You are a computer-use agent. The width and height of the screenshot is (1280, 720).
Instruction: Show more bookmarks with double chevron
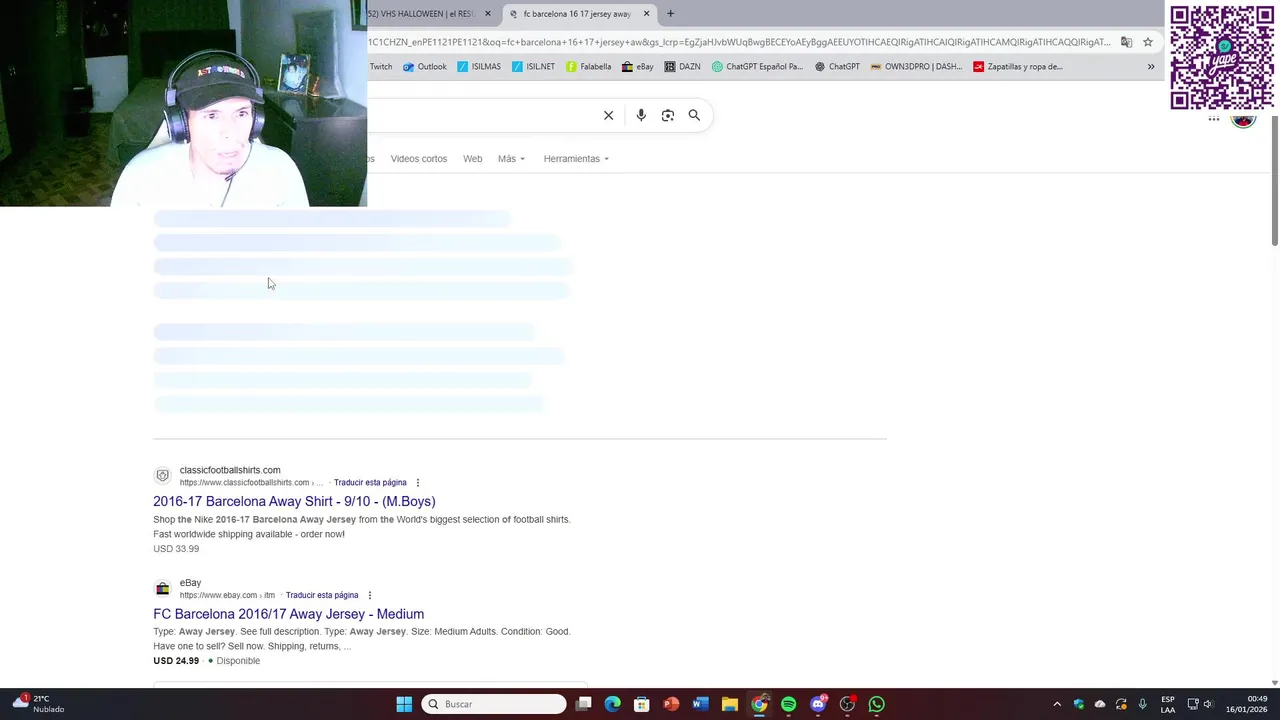coord(1151,67)
